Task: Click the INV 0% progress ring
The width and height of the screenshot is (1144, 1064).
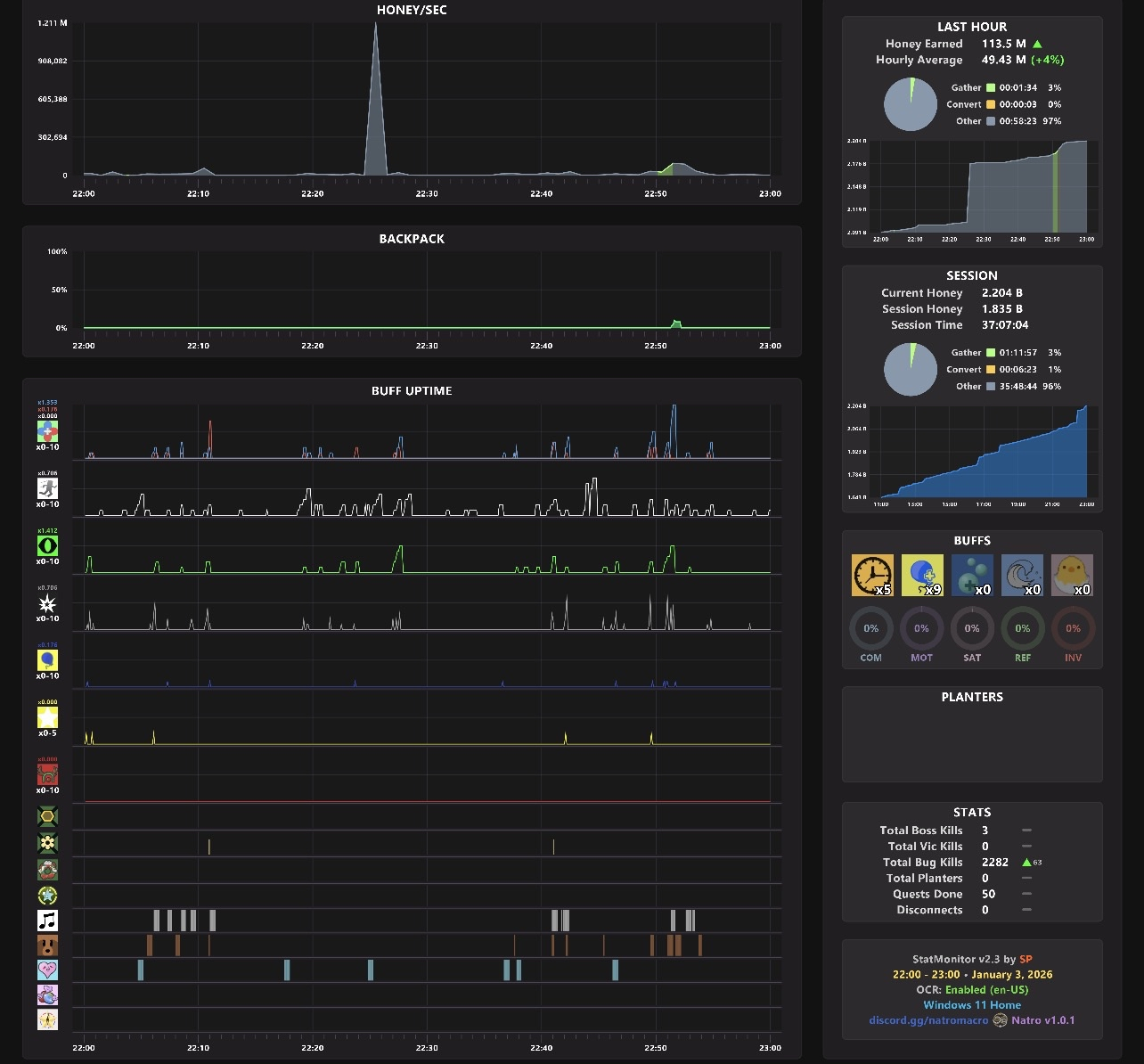Action: coord(1073,628)
